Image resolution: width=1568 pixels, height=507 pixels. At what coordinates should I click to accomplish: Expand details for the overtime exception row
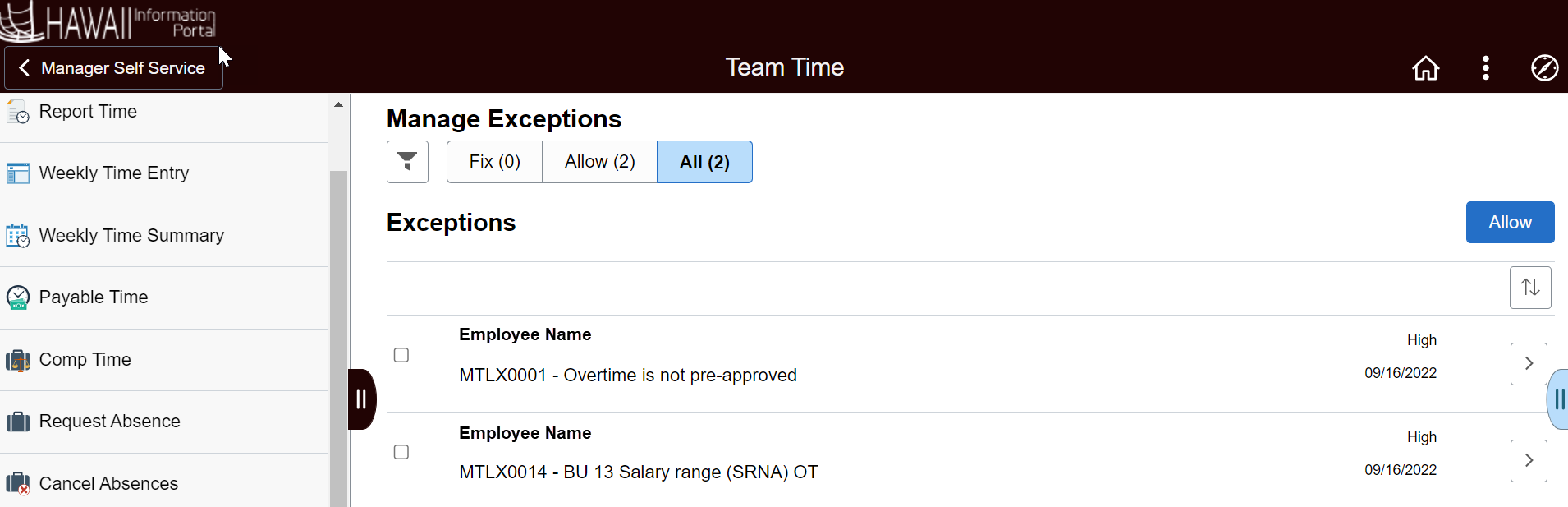tap(1529, 362)
